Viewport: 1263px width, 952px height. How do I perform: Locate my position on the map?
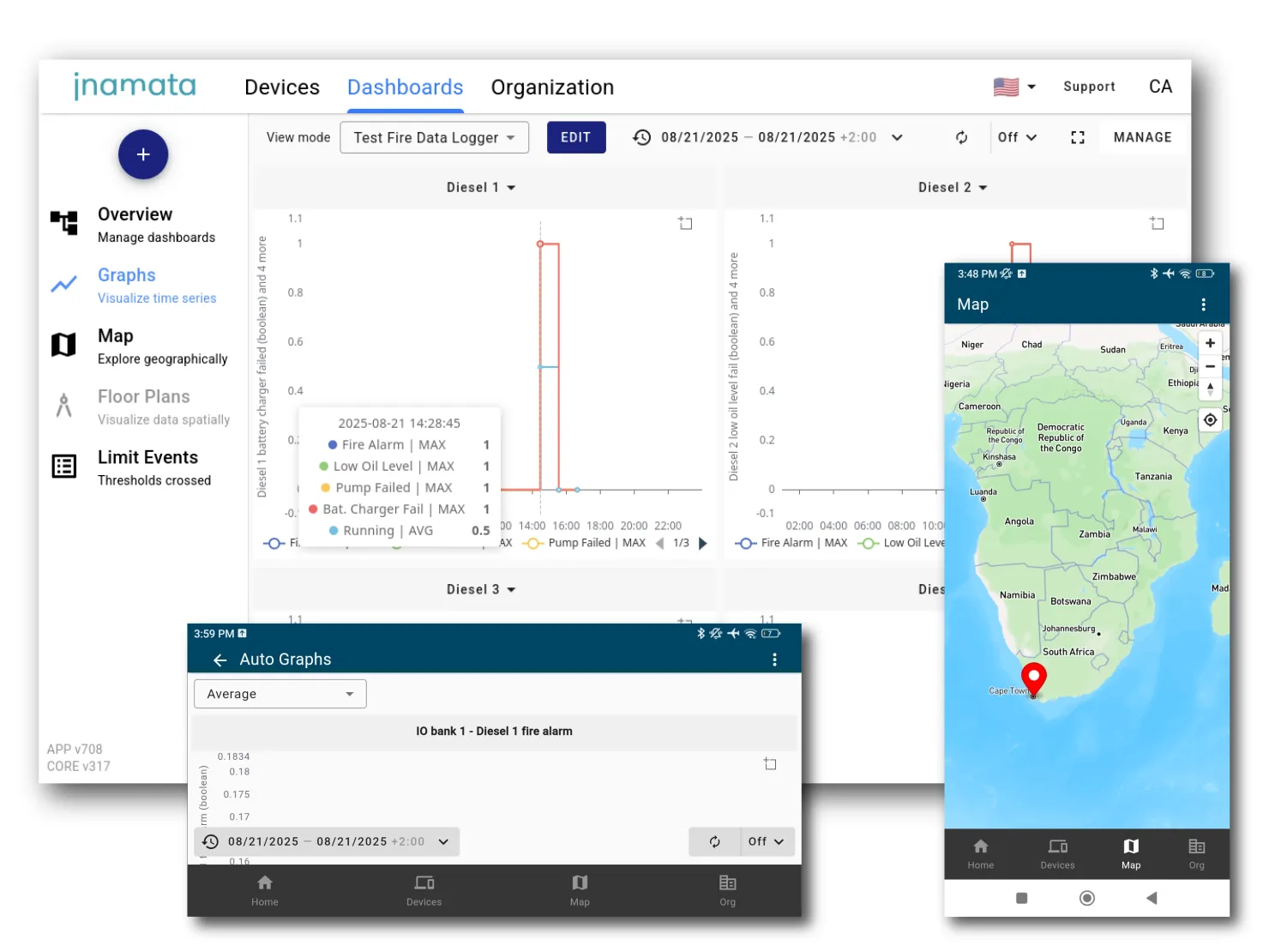click(1210, 420)
